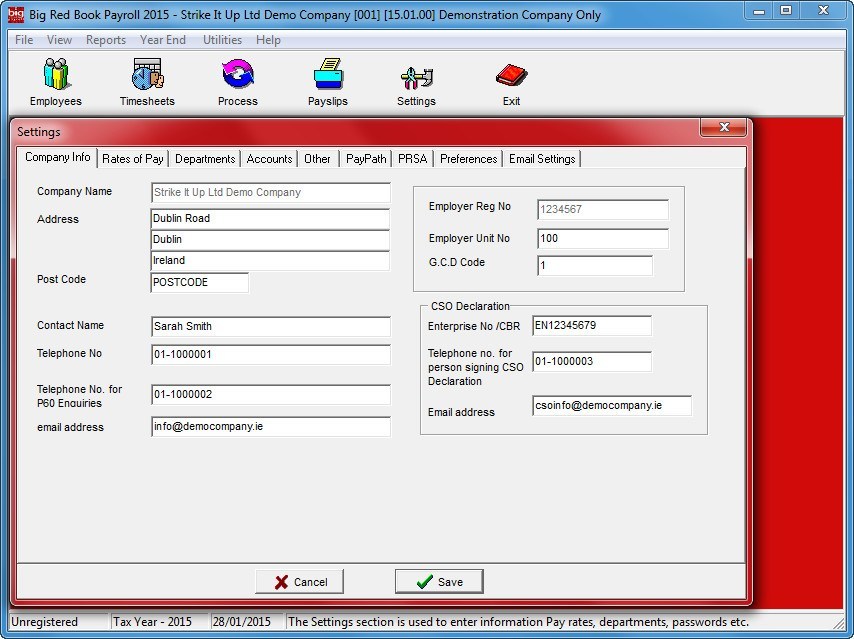Open the Payslips section
The image size is (854, 639).
pos(327,82)
